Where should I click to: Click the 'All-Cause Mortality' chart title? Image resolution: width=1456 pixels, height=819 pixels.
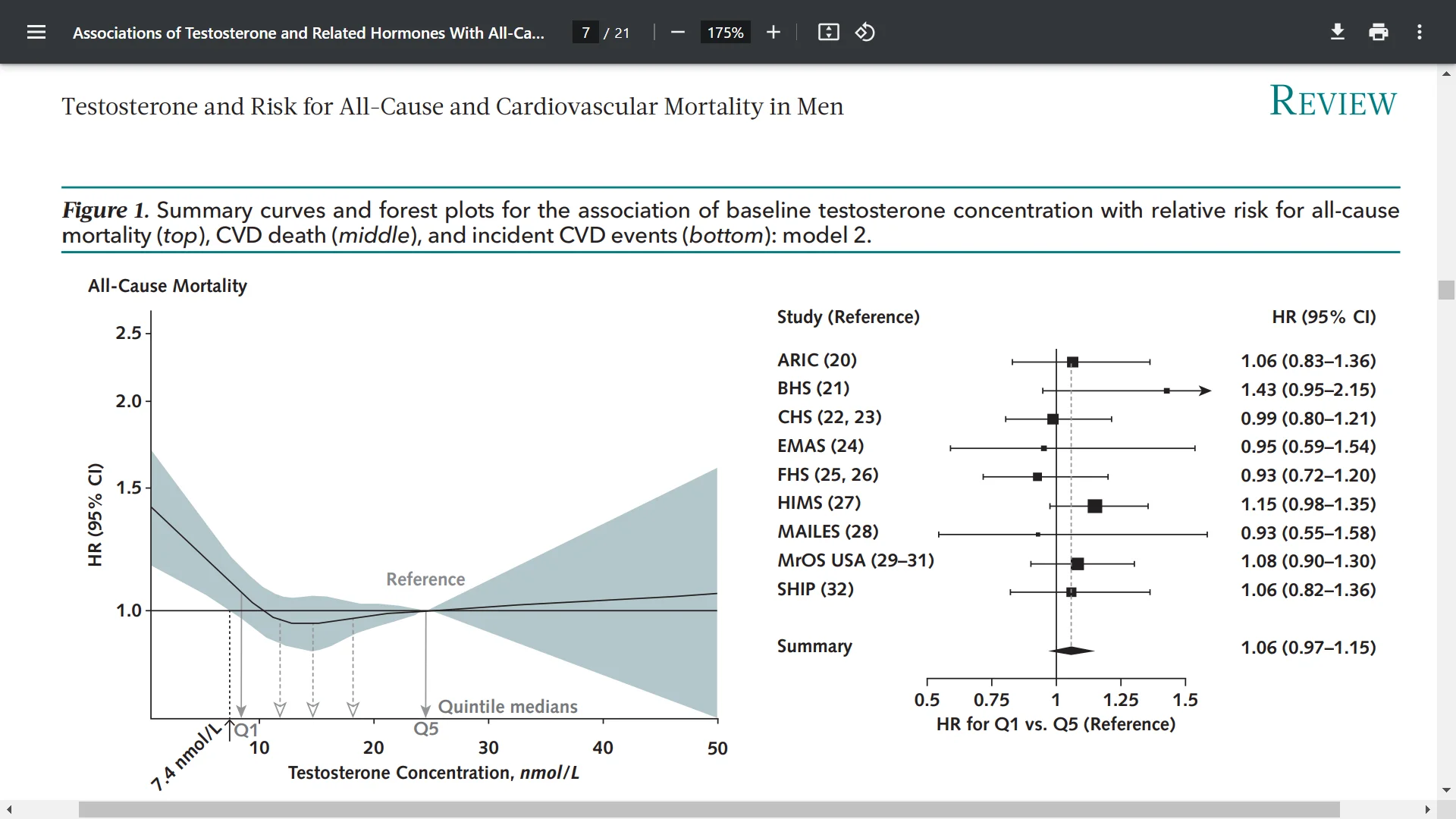coord(168,286)
